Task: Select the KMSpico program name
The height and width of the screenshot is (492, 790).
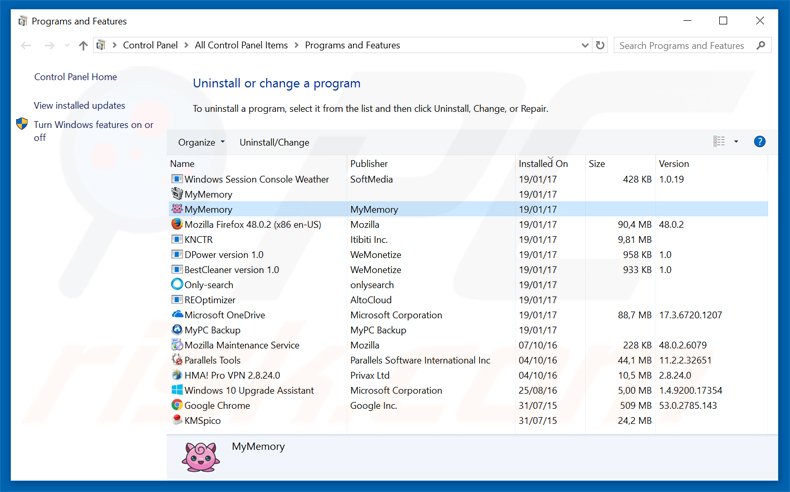Action: [x=203, y=420]
